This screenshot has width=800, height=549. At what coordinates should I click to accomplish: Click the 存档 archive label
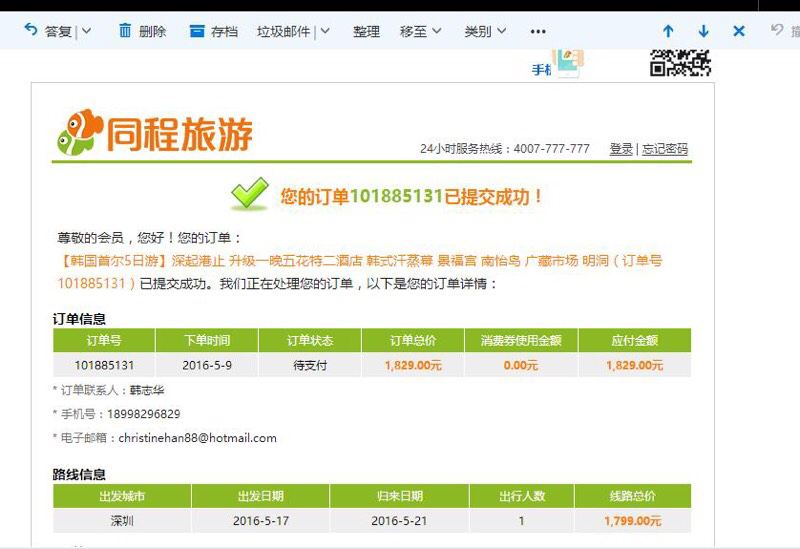(224, 32)
